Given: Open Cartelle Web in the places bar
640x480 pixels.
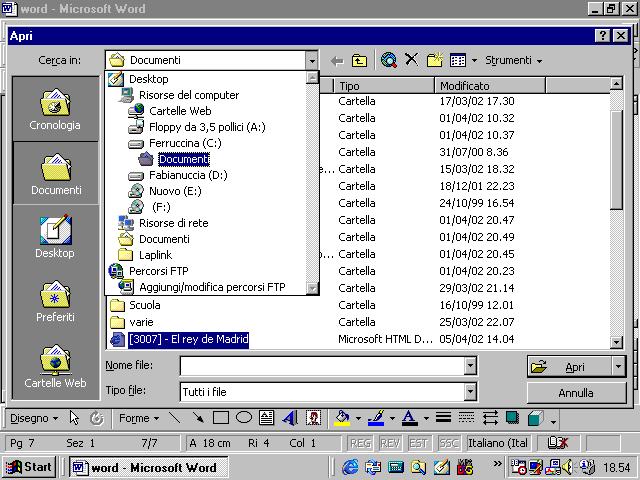Looking at the screenshot, I should coord(55,366).
